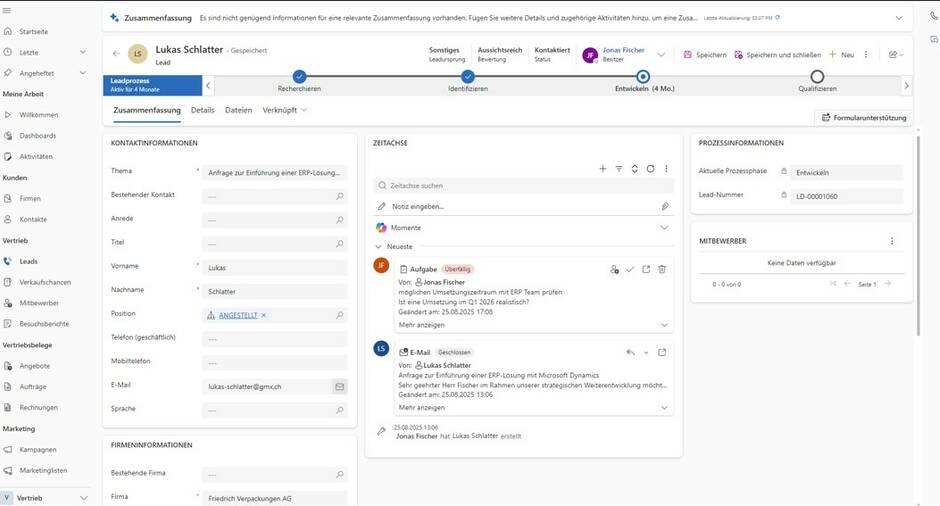Click Speichern und schließen
The width and height of the screenshot is (940, 506).
click(778, 55)
